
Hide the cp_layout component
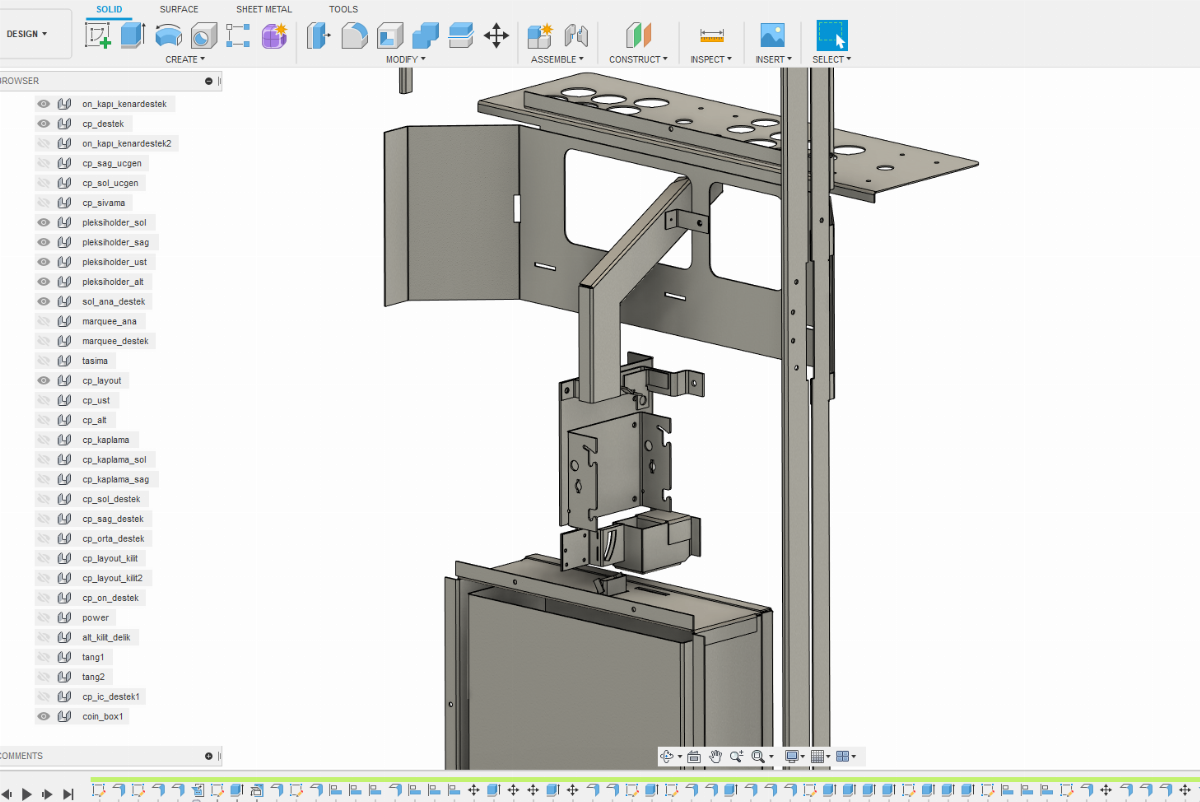point(44,381)
